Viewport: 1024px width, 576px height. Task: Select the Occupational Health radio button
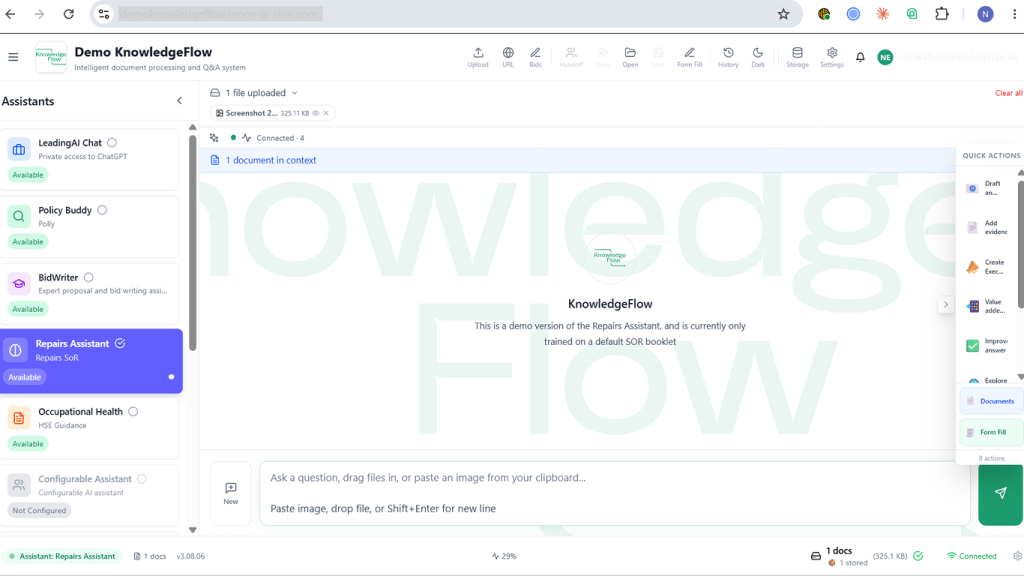click(x=133, y=411)
